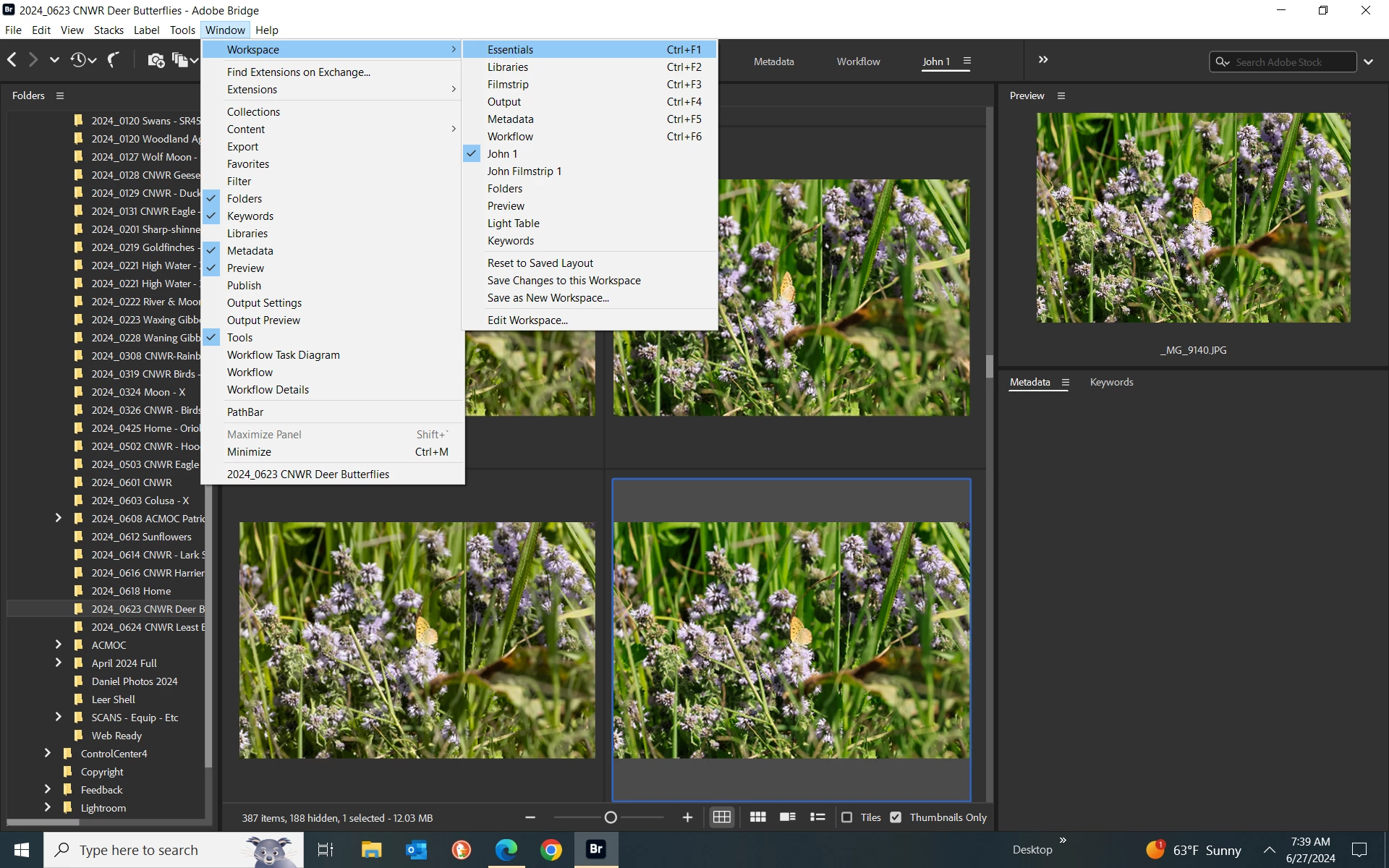Image resolution: width=1389 pixels, height=868 pixels.
Task: Select view content as list icon
Action: (x=817, y=817)
